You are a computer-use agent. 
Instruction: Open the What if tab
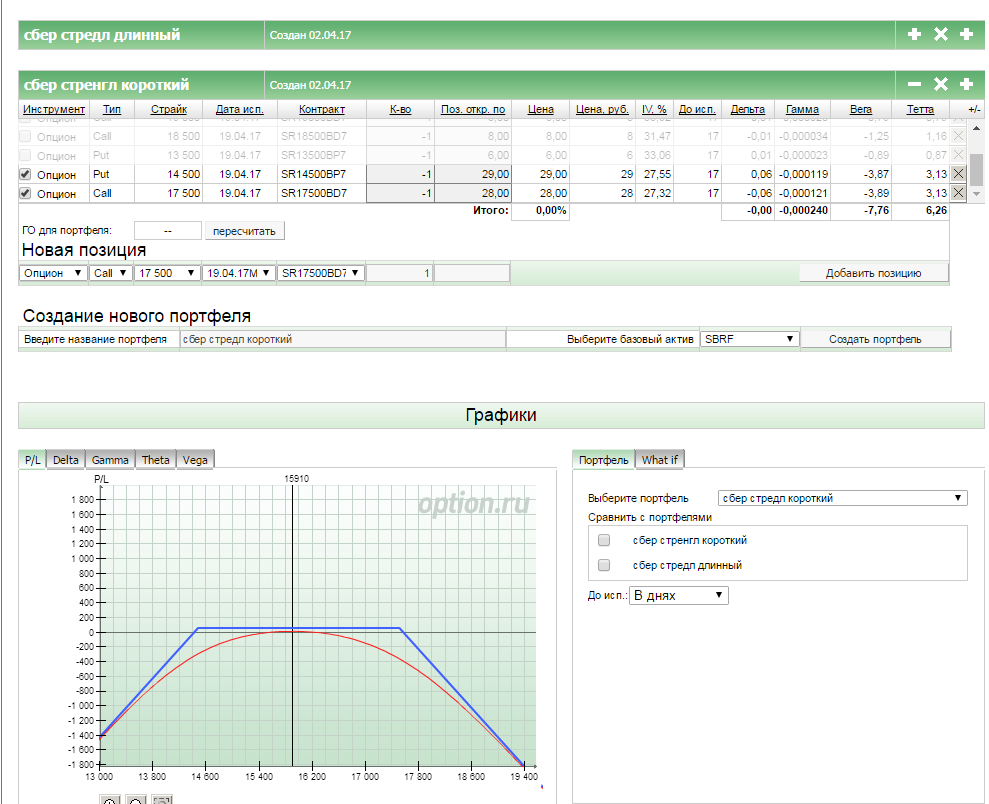(659, 460)
